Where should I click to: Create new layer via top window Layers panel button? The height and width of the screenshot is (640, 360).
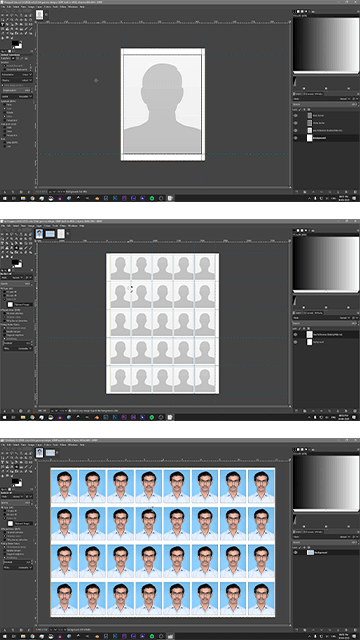[297, 192]
